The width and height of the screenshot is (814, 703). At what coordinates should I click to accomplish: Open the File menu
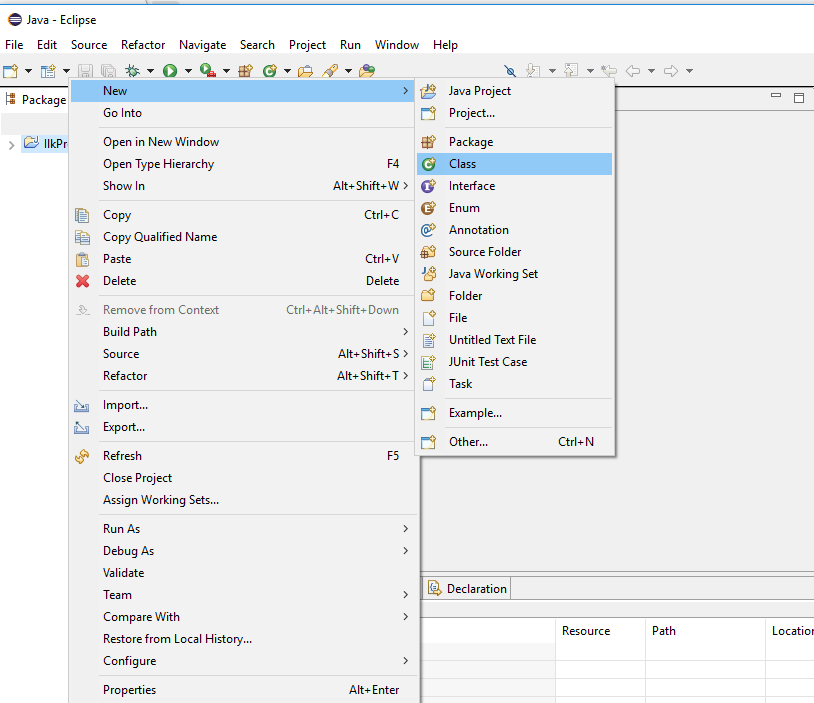click(x=14, y=45)
